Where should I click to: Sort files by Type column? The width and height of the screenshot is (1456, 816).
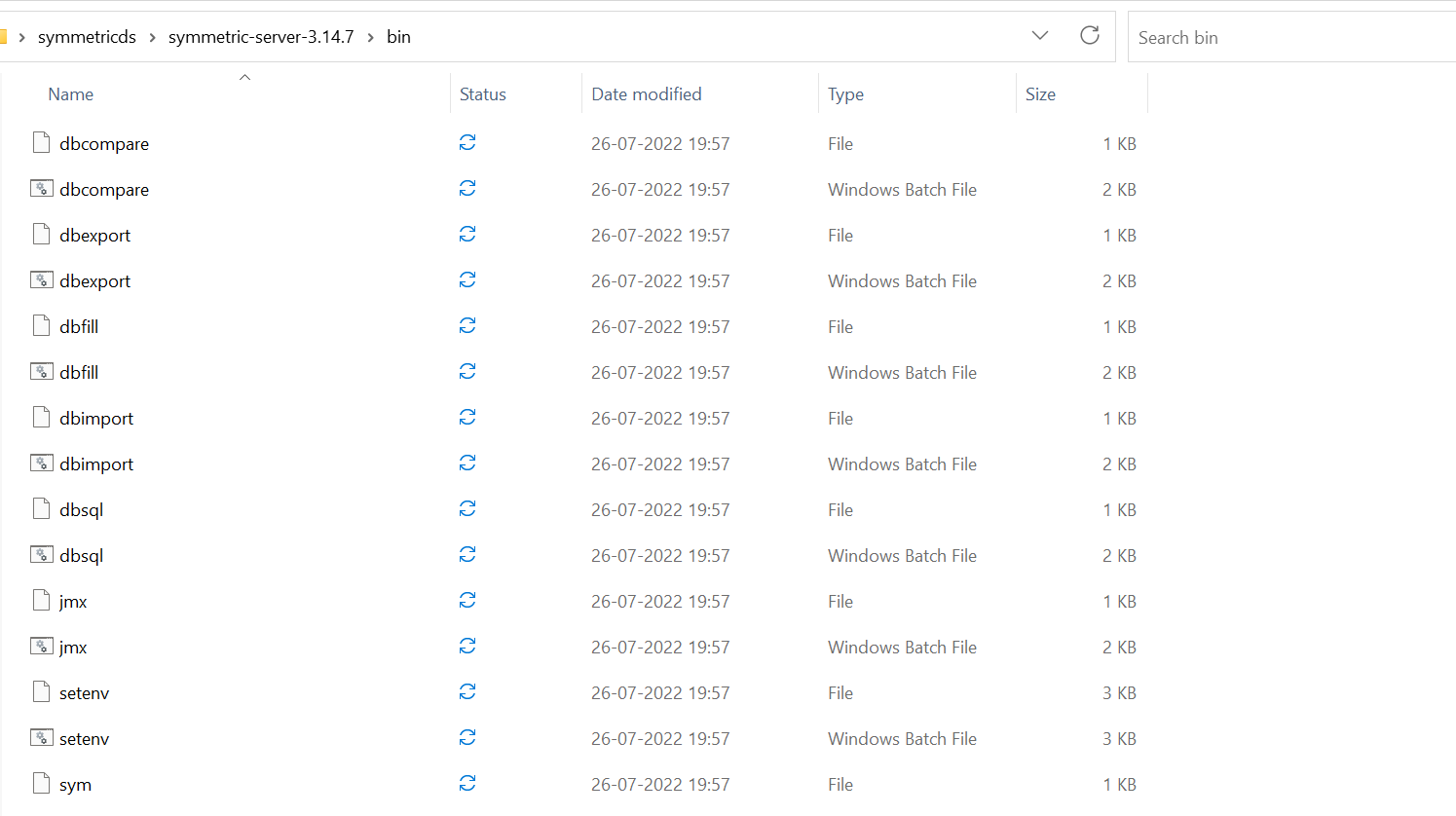[x=845, y=94]
